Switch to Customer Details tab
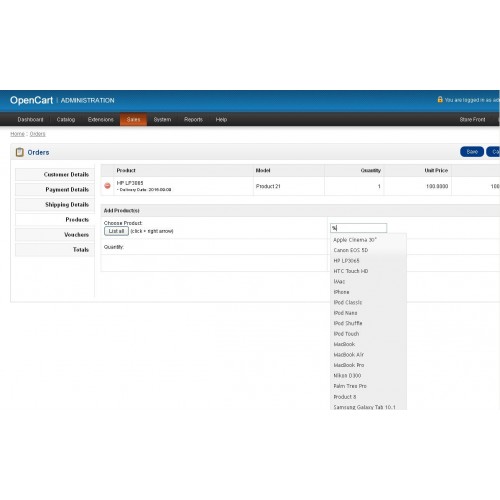The height and width of the screenshot is (500, 500). pyautogui.click(x=55, y=174)
